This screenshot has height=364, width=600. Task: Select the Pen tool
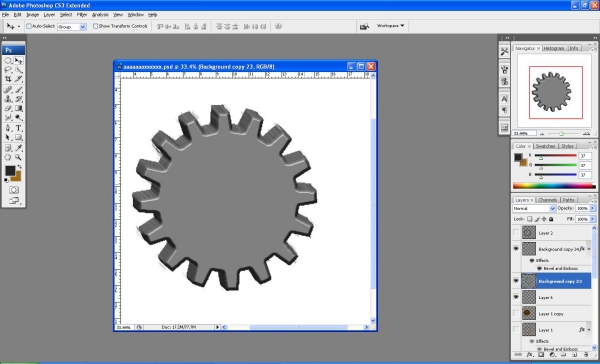8,128
